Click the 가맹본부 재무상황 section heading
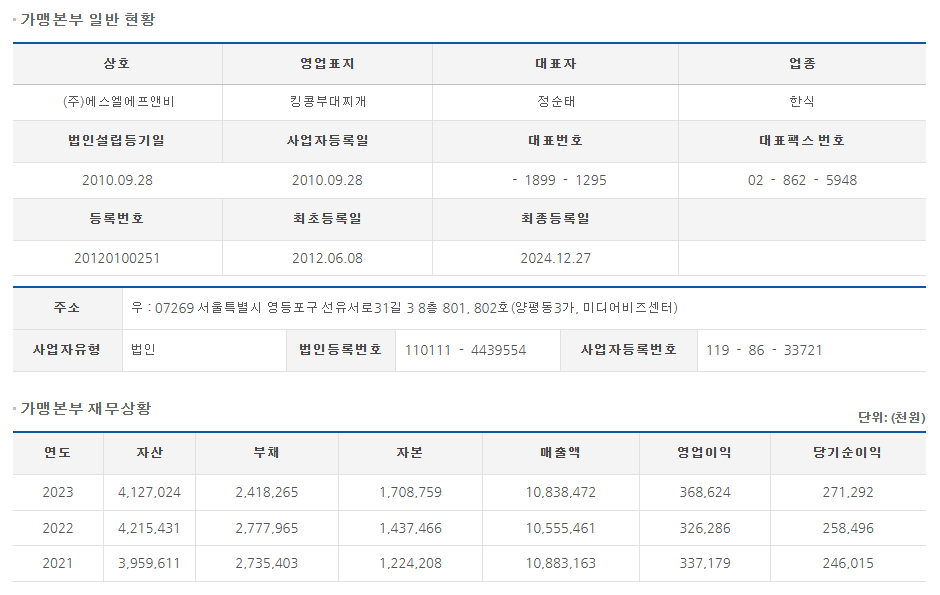Screen dimensions: 940x595 pos(86,409)
